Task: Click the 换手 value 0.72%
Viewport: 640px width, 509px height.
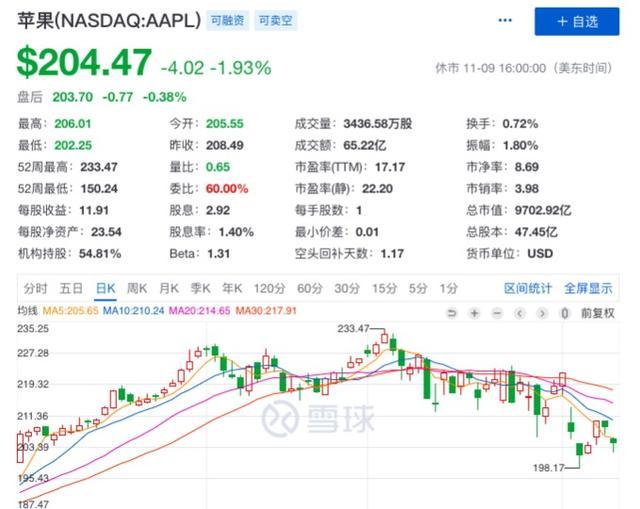Action: tap(520, 124)
